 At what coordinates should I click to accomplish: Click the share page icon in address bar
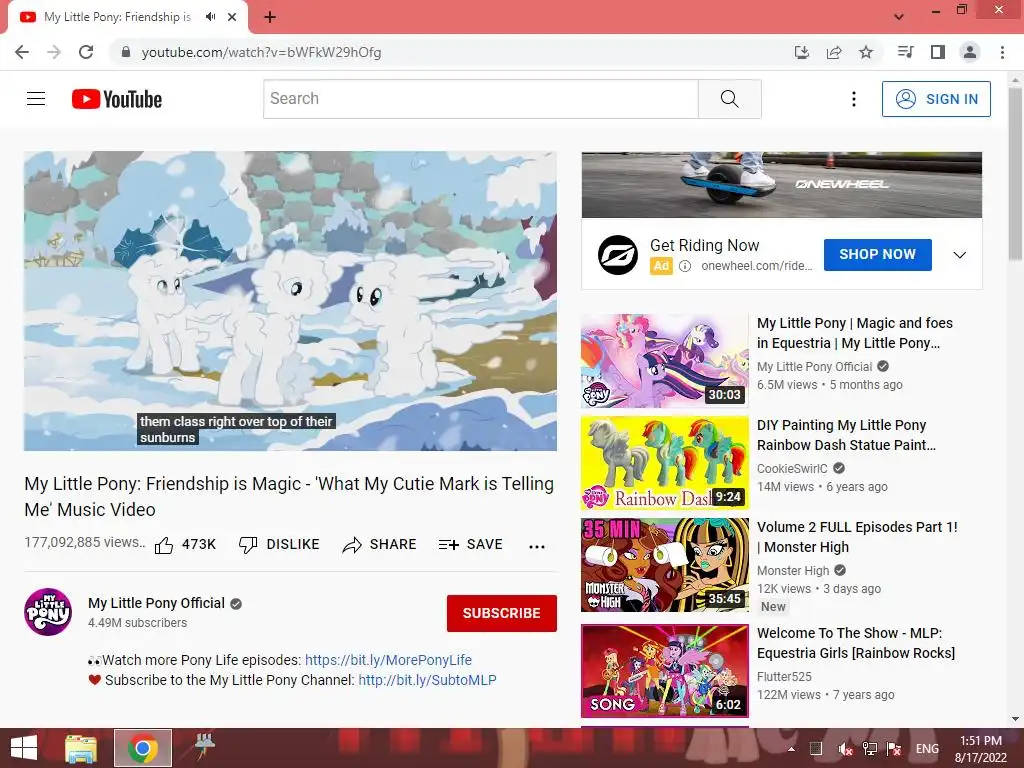[834, 52]
